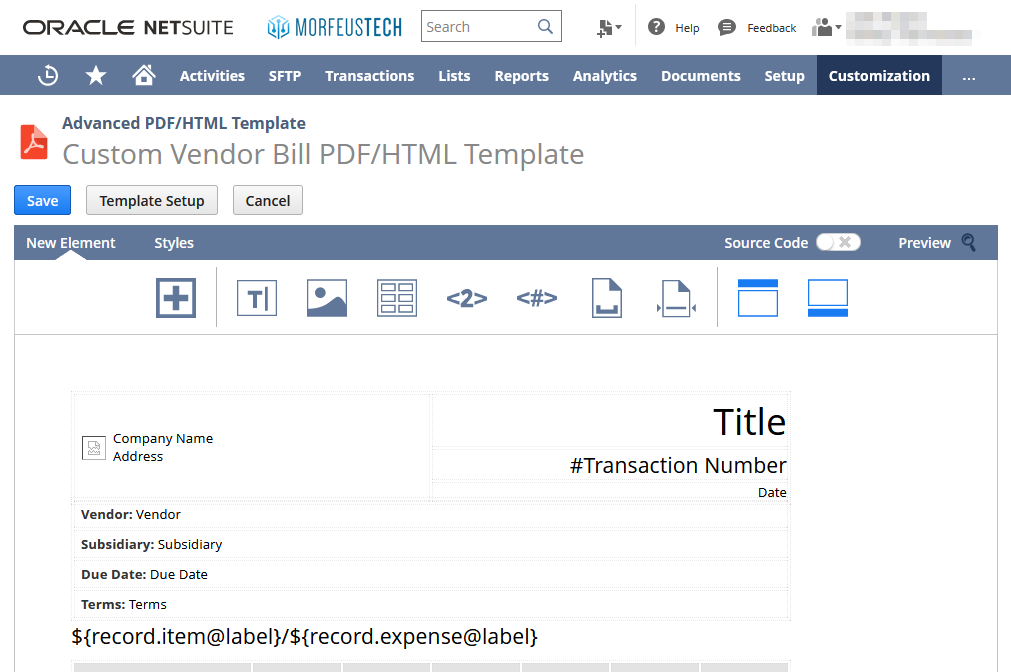Open Template Setup
This screenshot has height=672, width=1011.
click(x=151, y=200)
